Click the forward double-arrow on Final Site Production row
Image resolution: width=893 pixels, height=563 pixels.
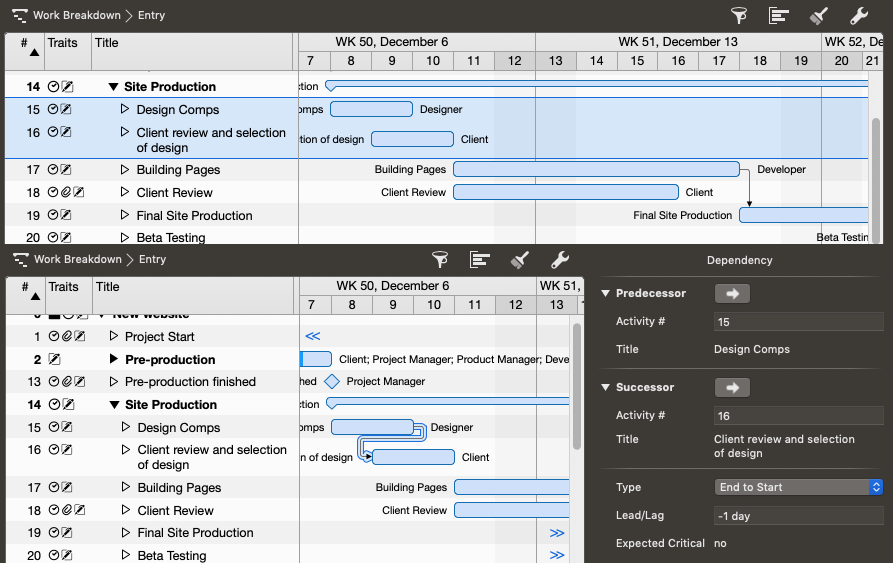coord(557,533)
